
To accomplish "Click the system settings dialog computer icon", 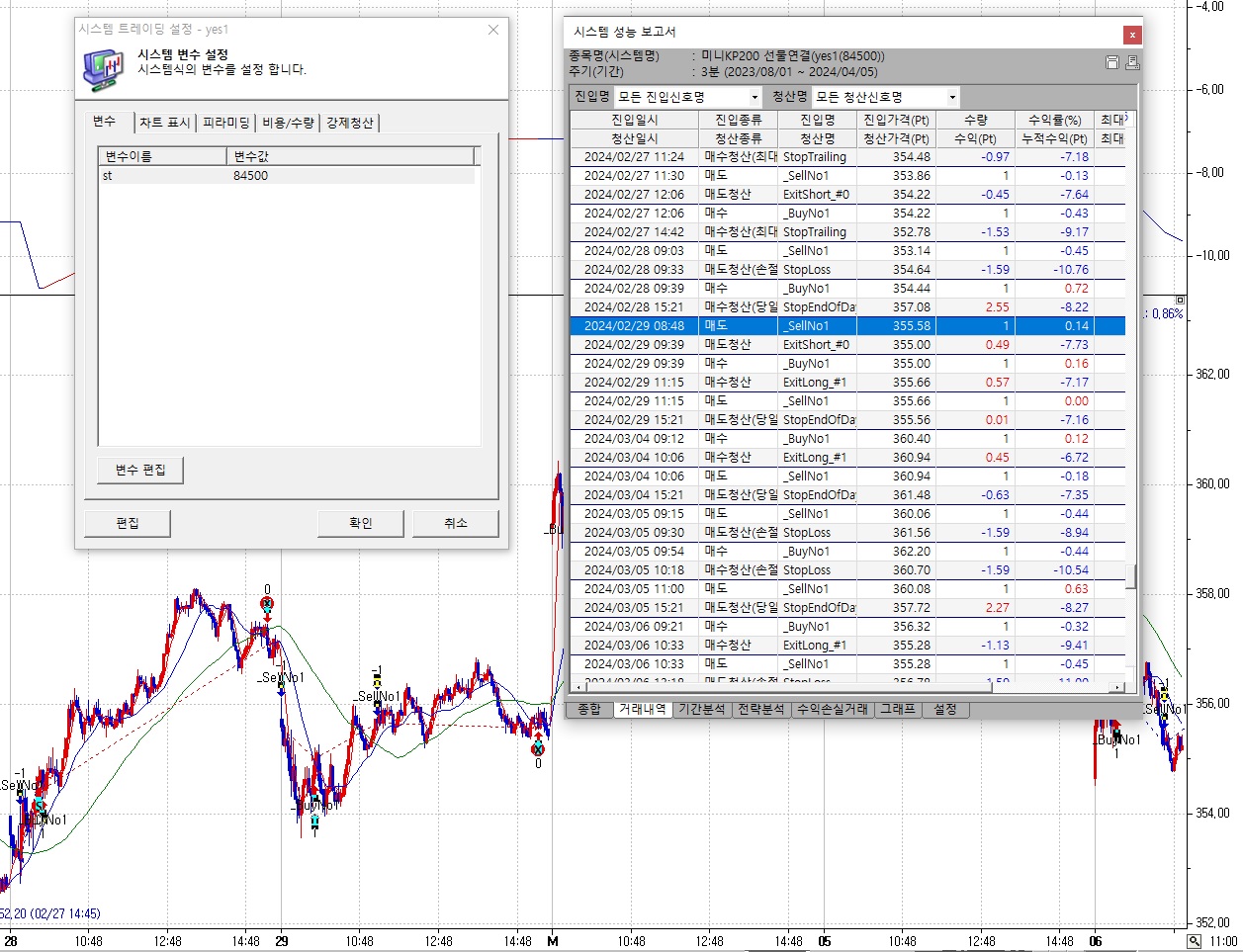I will pos(104,67).
